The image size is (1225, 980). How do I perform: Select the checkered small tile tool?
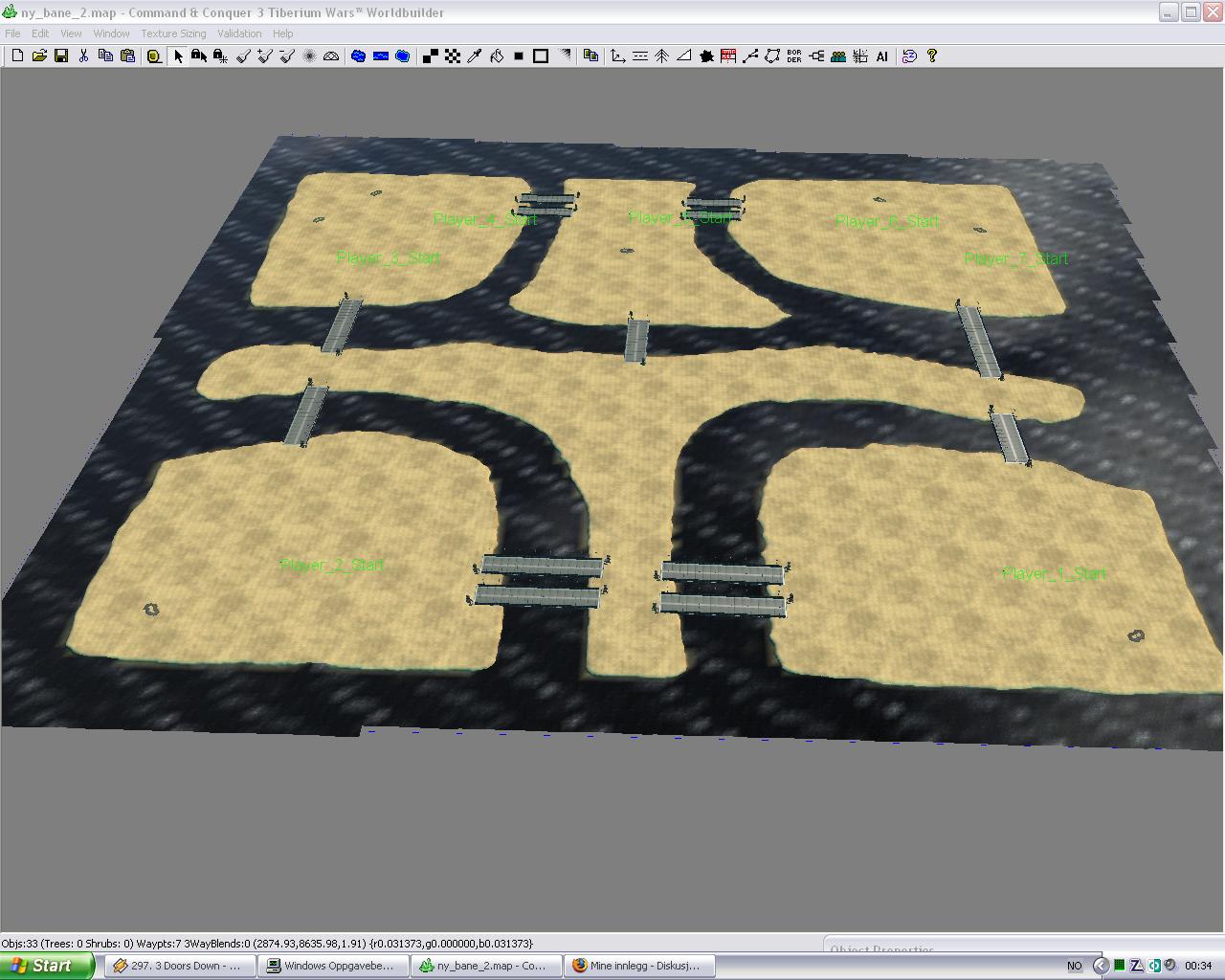pyautogui.click(x=453, y=56)
